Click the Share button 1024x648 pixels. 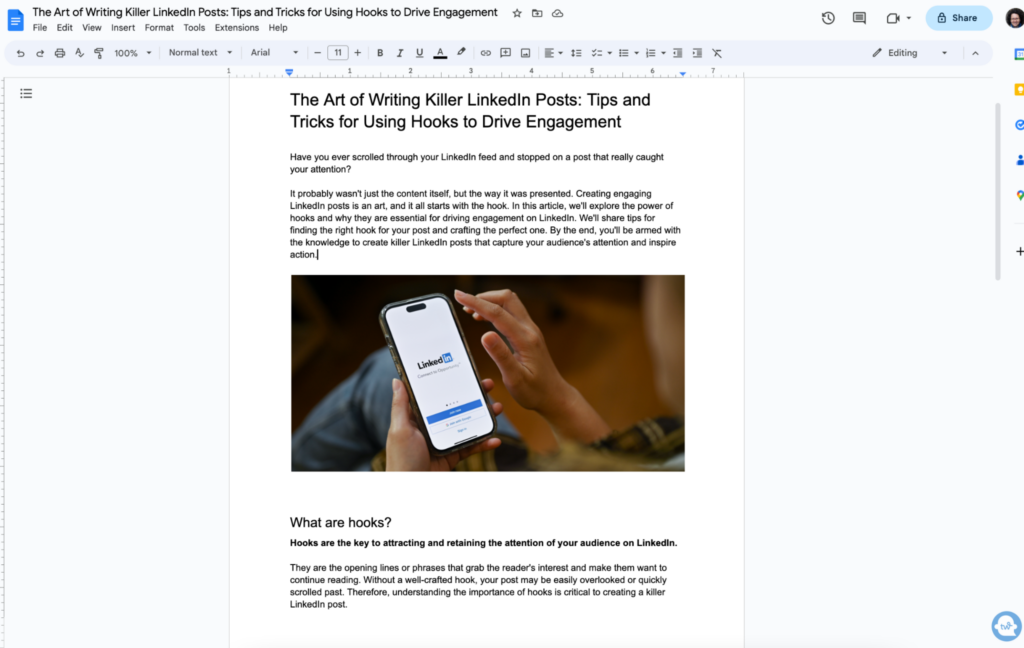(x=958, y=18)
